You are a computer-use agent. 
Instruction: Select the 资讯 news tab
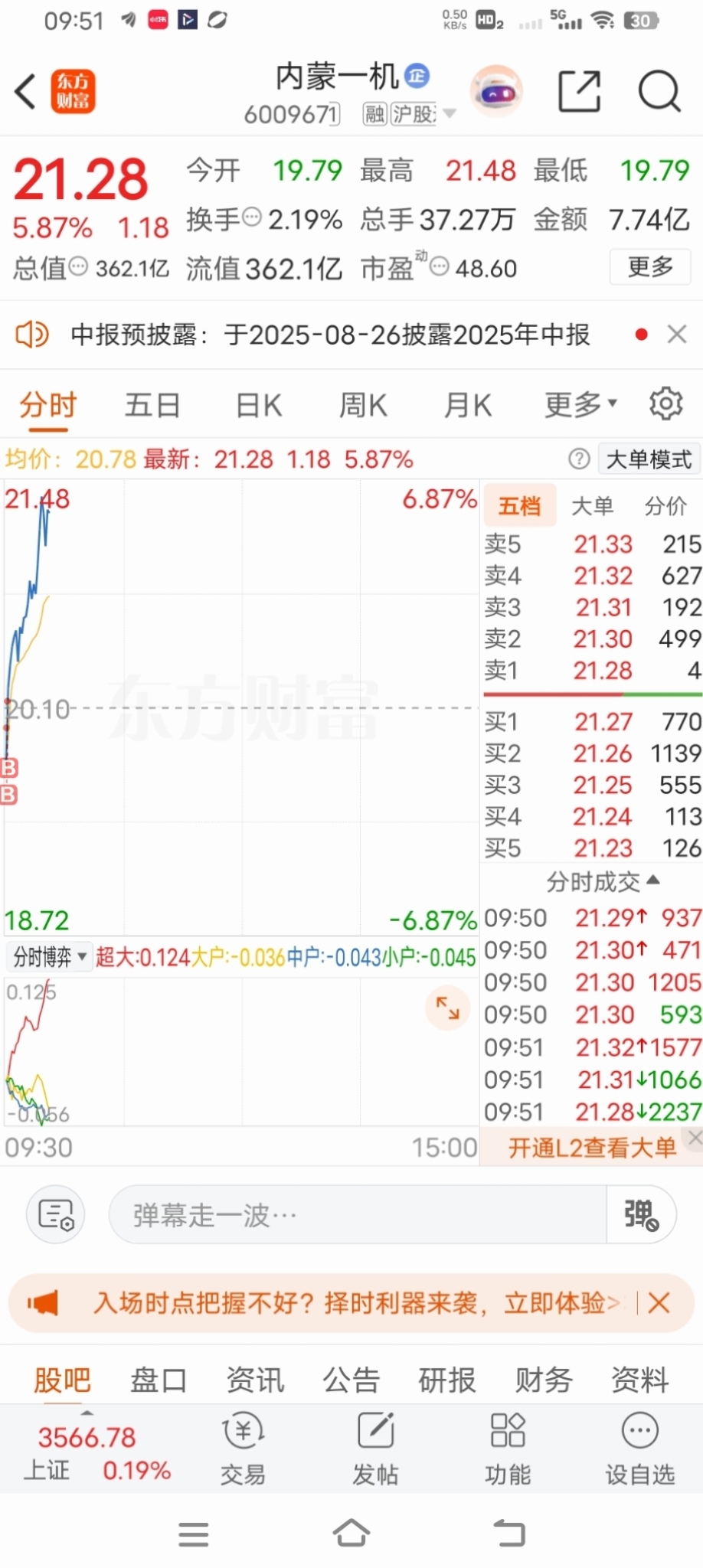click(255, 1380)
